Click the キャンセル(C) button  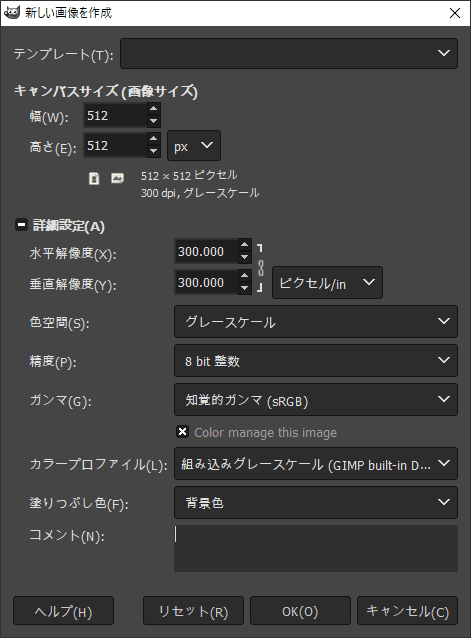(407, 611)
